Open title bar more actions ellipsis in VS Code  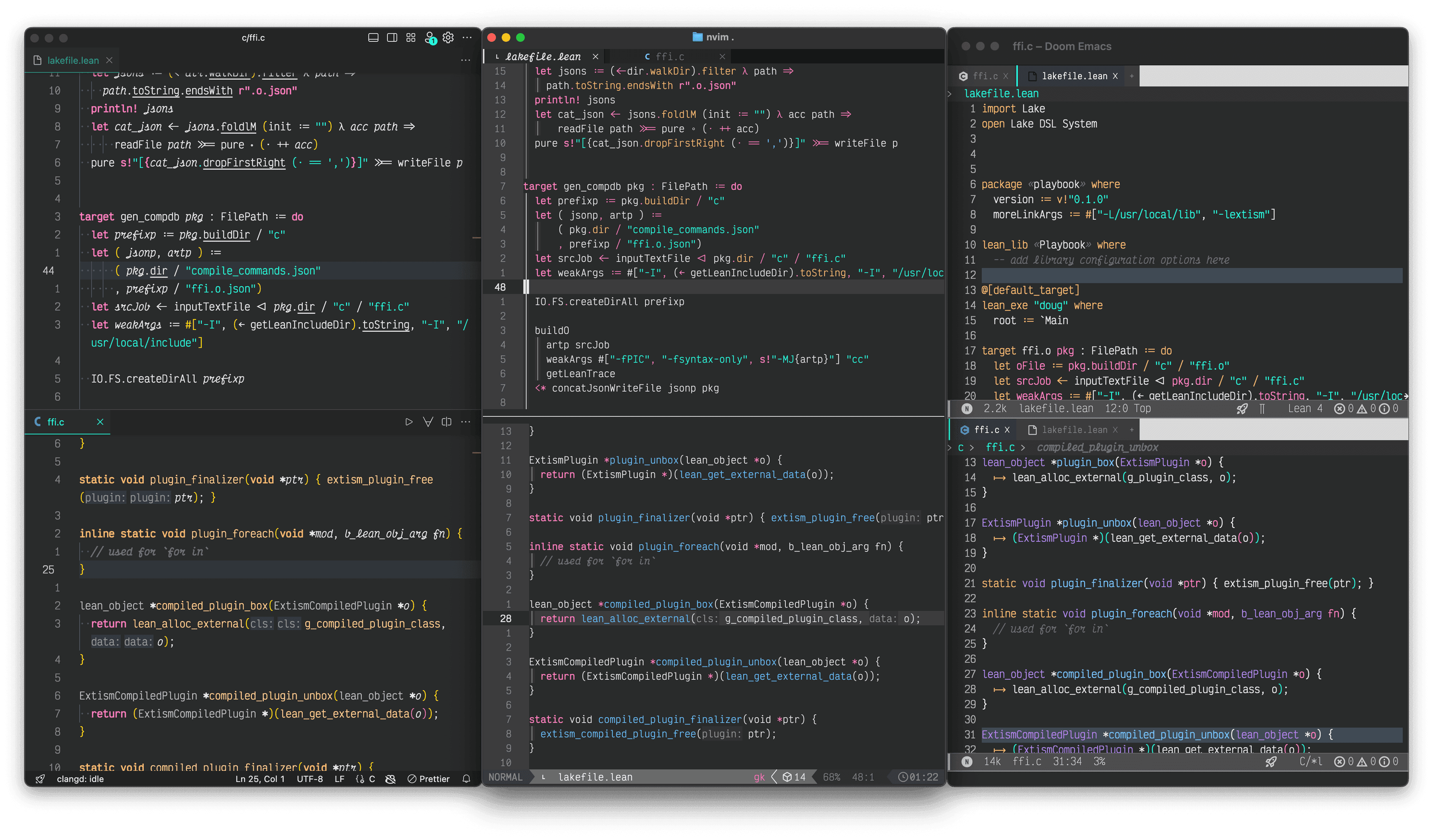tap(467, 37)
